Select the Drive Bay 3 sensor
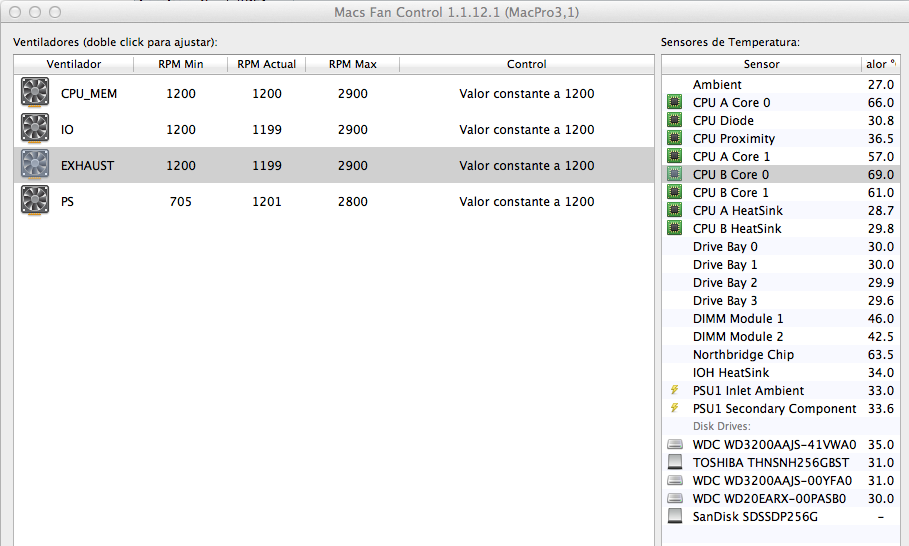This screenshot has height=546, width=909. point(725,300)
